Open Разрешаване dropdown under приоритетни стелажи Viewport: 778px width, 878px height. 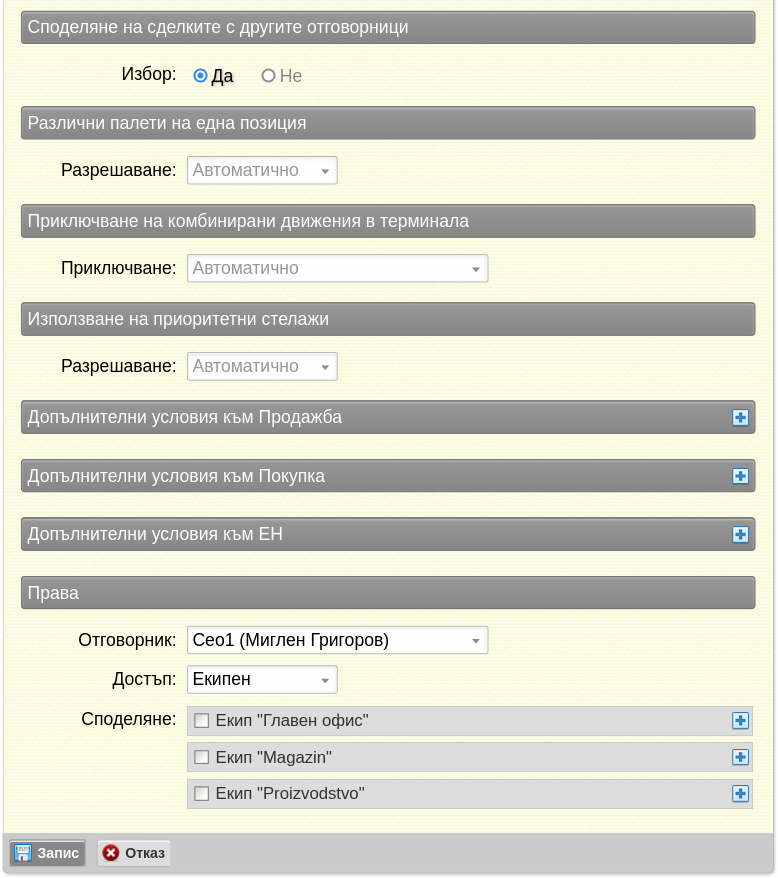coord(262,366)
